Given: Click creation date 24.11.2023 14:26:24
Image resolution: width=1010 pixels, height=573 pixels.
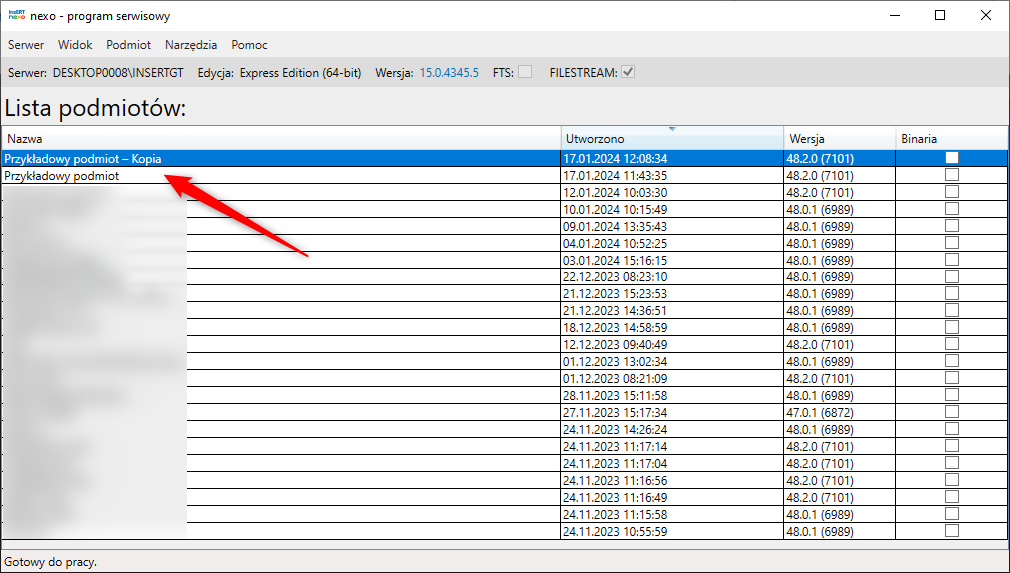Looking at the screenshot, I should [615, 429].
